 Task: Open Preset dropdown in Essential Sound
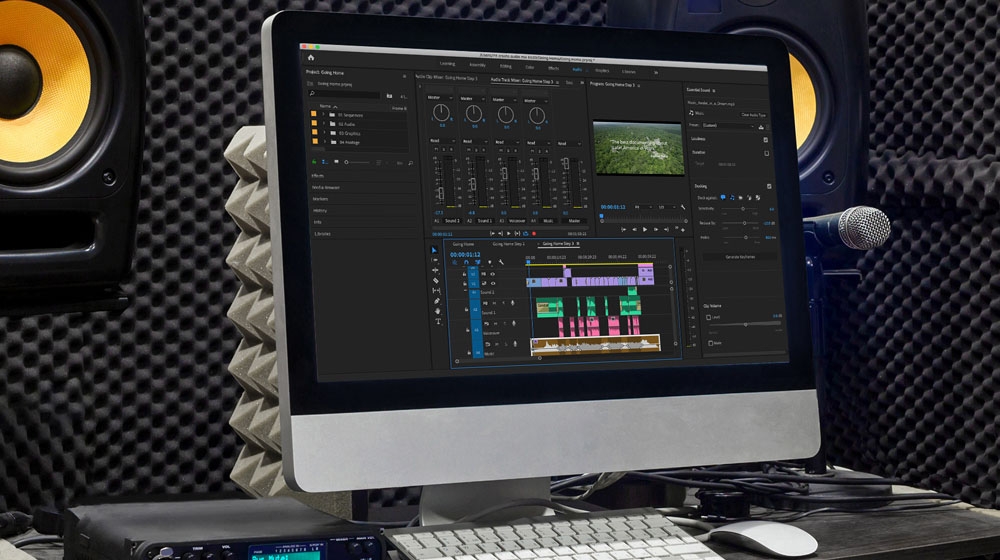tap(729, 126)
